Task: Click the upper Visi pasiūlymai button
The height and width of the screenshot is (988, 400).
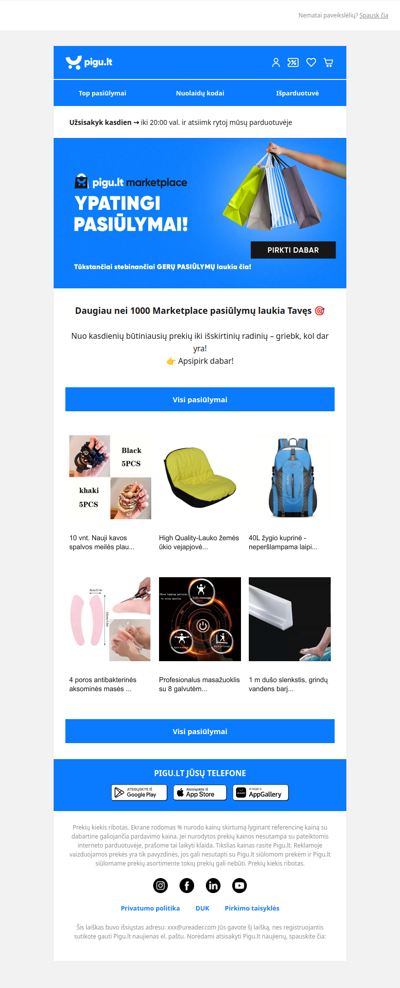Action: pos(200,399)
